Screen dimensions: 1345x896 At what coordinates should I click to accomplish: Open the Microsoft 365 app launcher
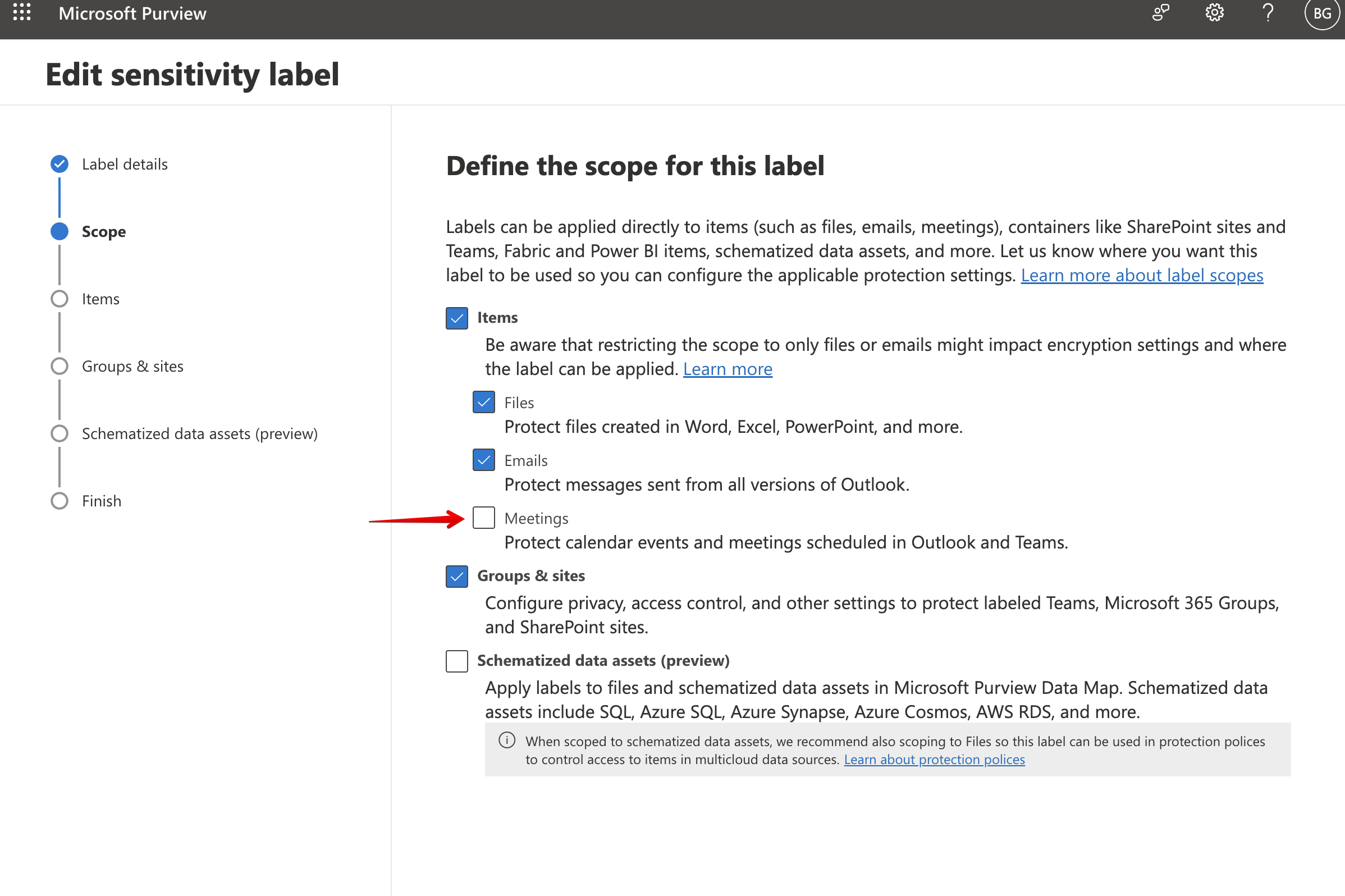point(22,12)
